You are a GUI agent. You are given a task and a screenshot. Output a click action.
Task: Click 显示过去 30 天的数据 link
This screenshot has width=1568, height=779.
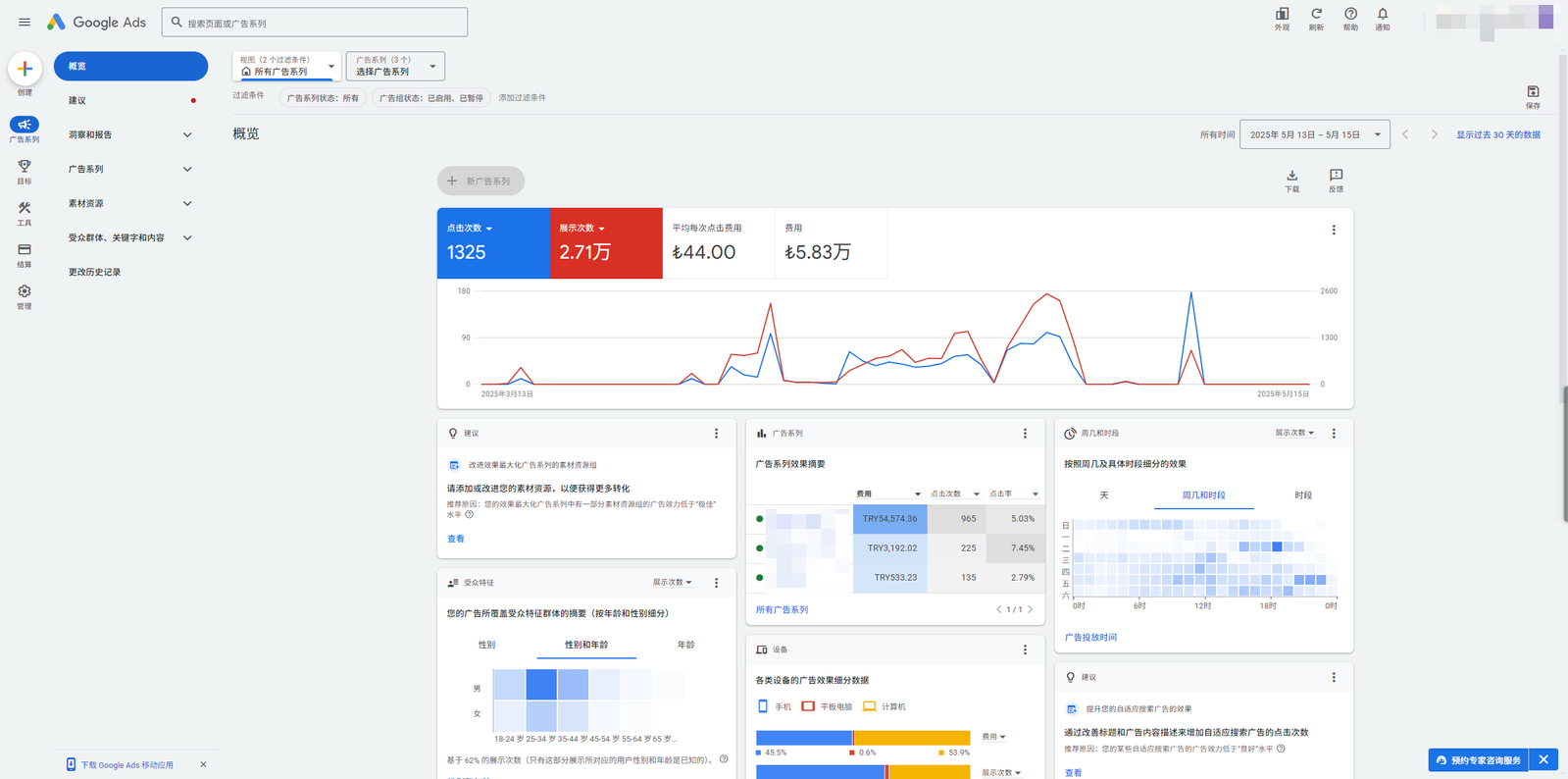click(x=1497, y=134)
